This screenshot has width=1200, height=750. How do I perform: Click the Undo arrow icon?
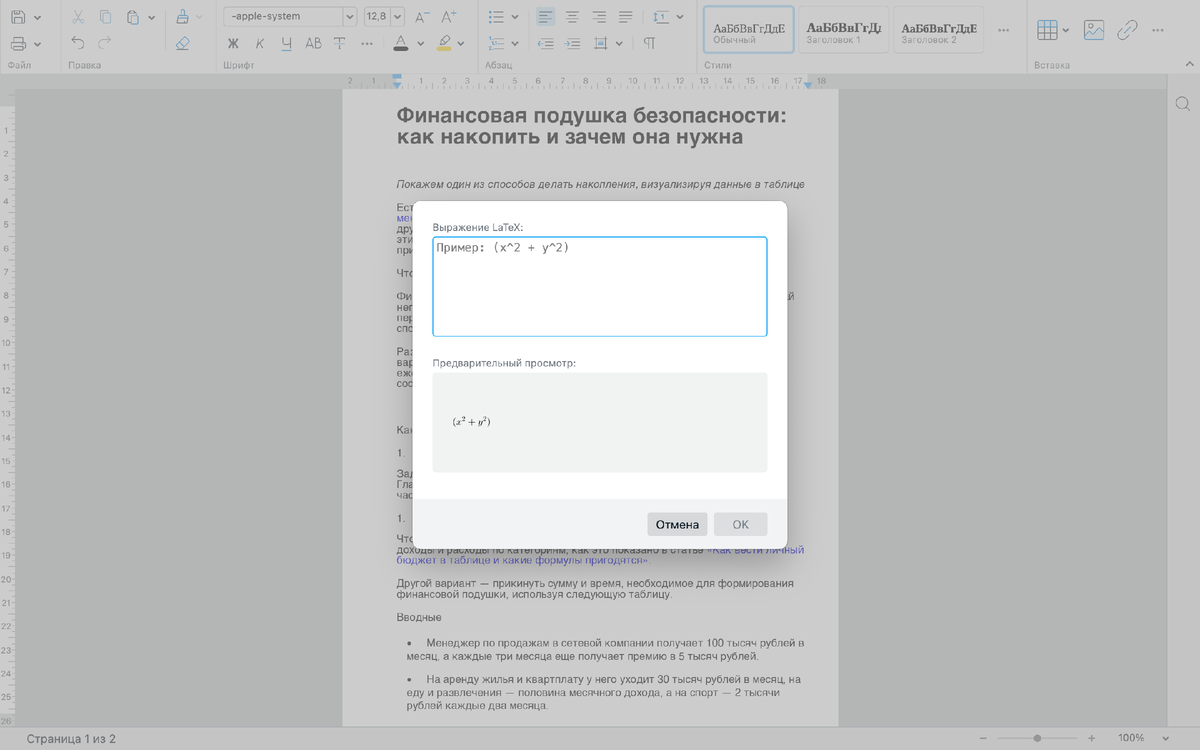(78, 44)
